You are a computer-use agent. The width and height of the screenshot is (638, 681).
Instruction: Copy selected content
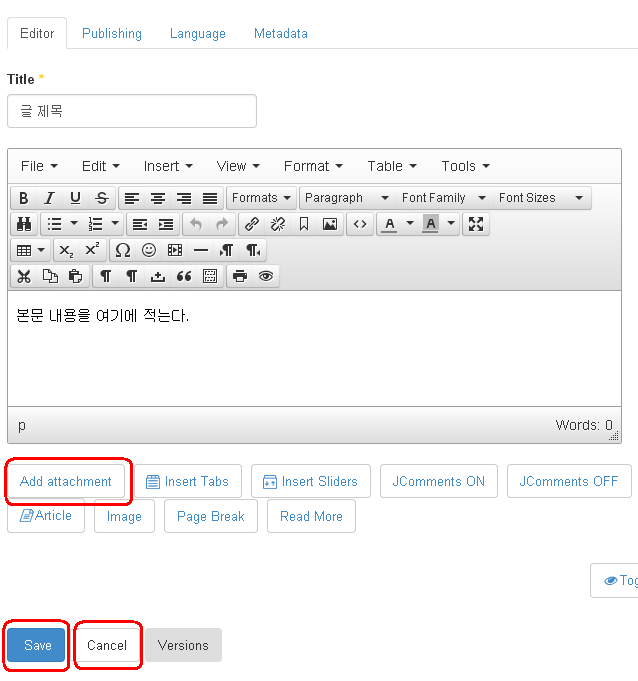pos(50,276)
